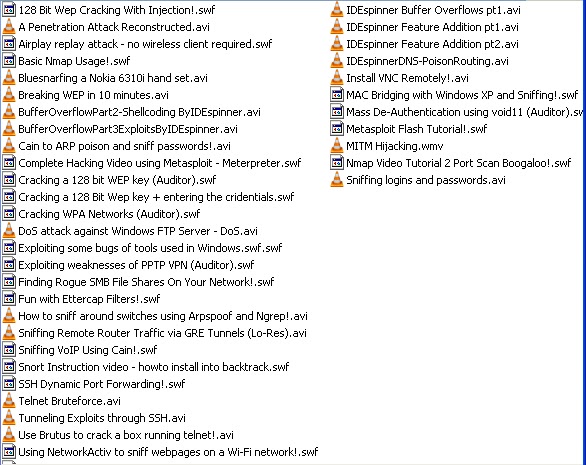Click icon beside Cracking WPA Networks (Auditor).swf
The height and width of the screenshot is (465, 586).
pos(9,214)
